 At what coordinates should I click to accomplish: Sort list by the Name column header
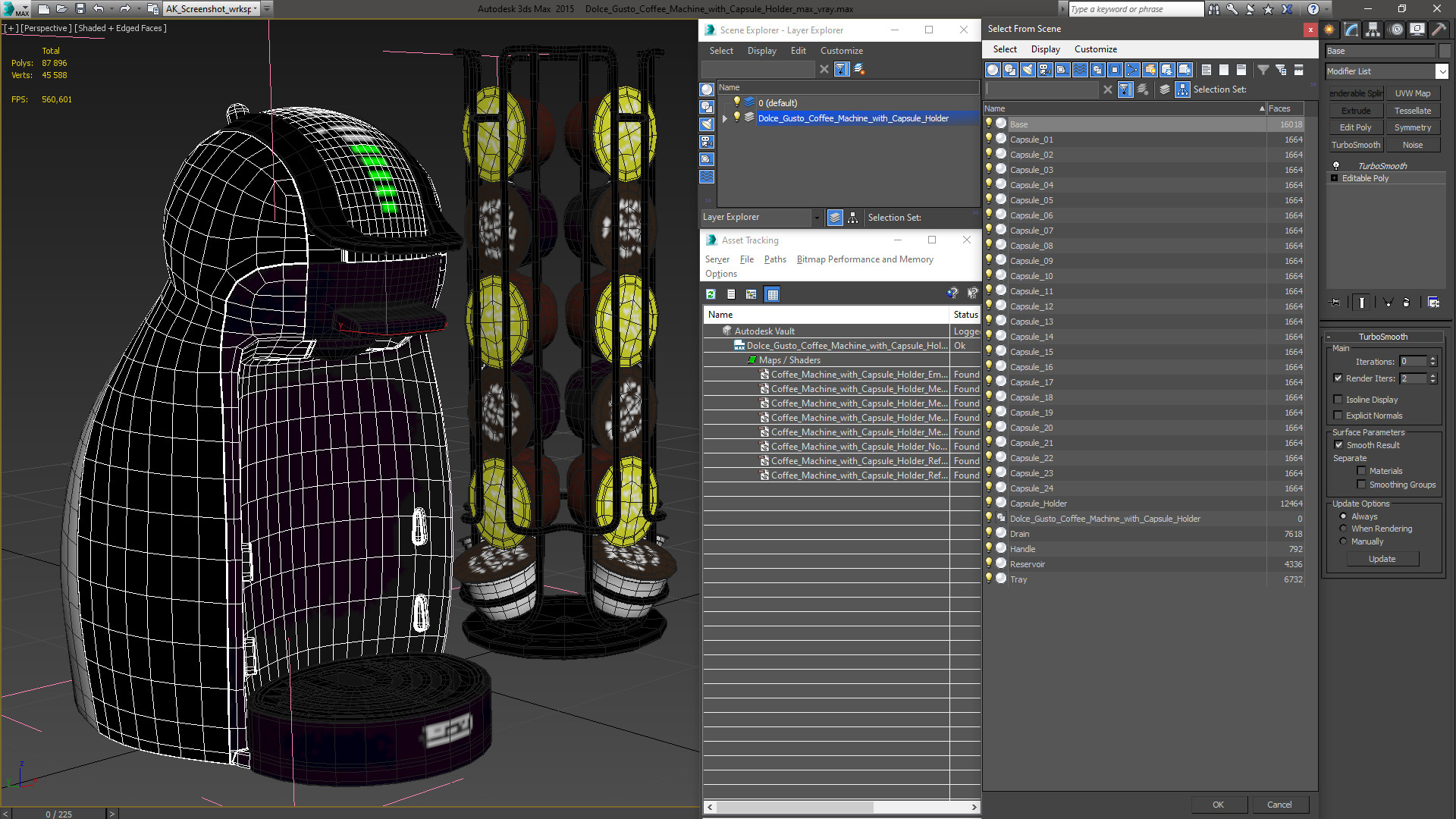click(x=1125, y=108)
